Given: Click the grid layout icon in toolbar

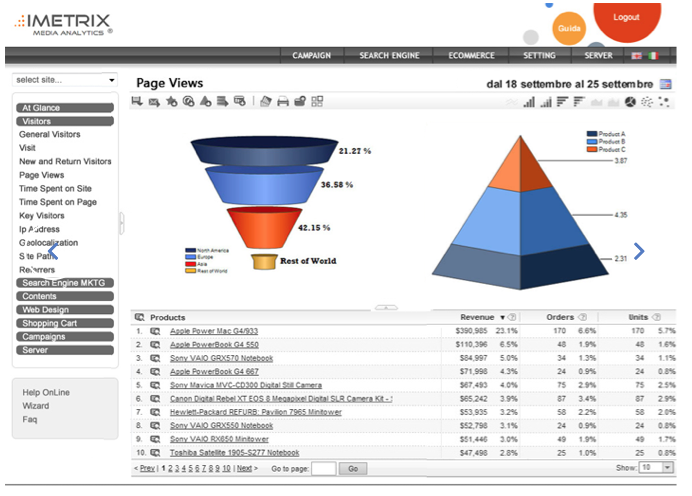Looking at the screenshot, I should click(317, 102).
